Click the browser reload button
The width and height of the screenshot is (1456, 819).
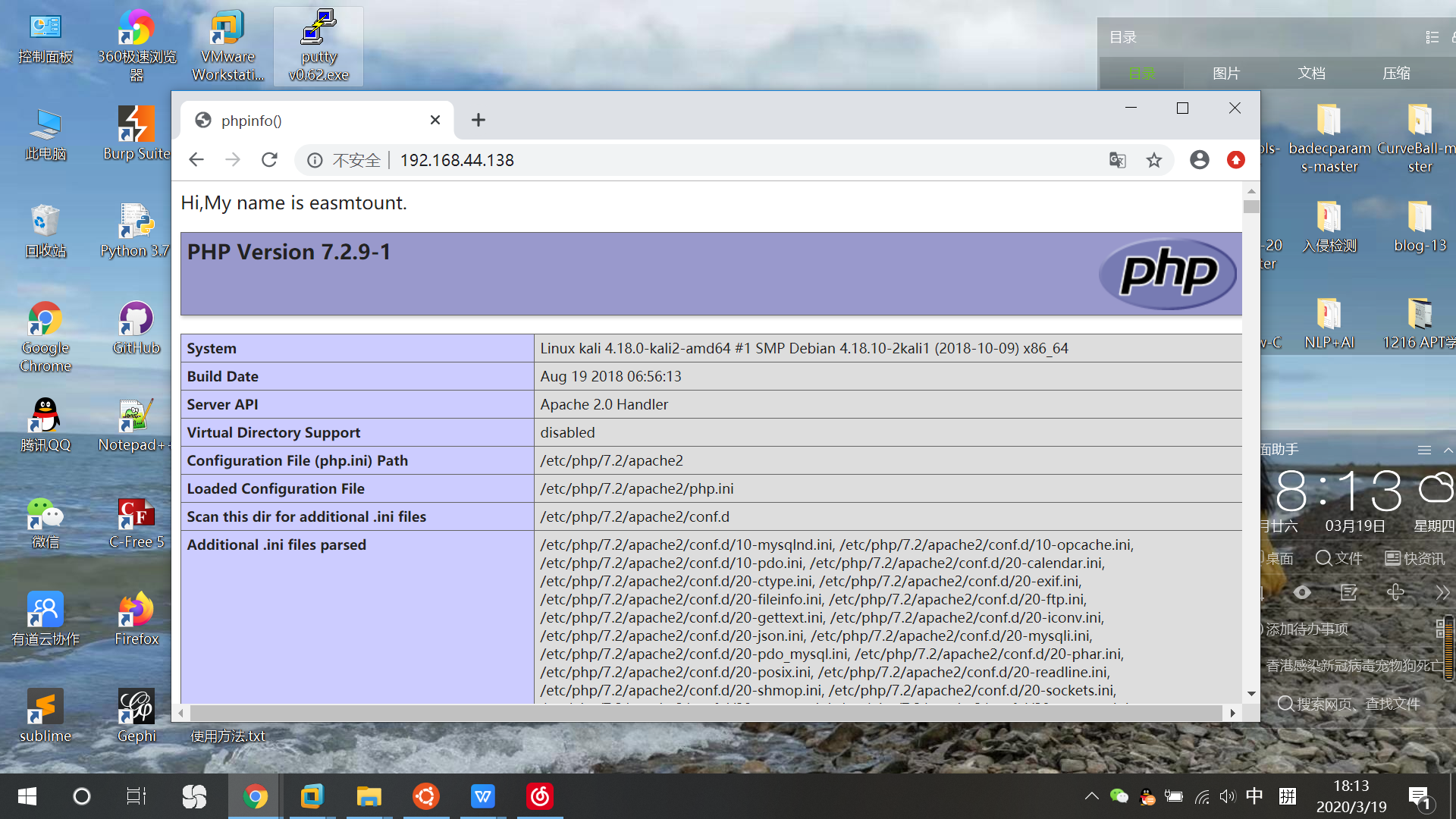pos(269,160)
